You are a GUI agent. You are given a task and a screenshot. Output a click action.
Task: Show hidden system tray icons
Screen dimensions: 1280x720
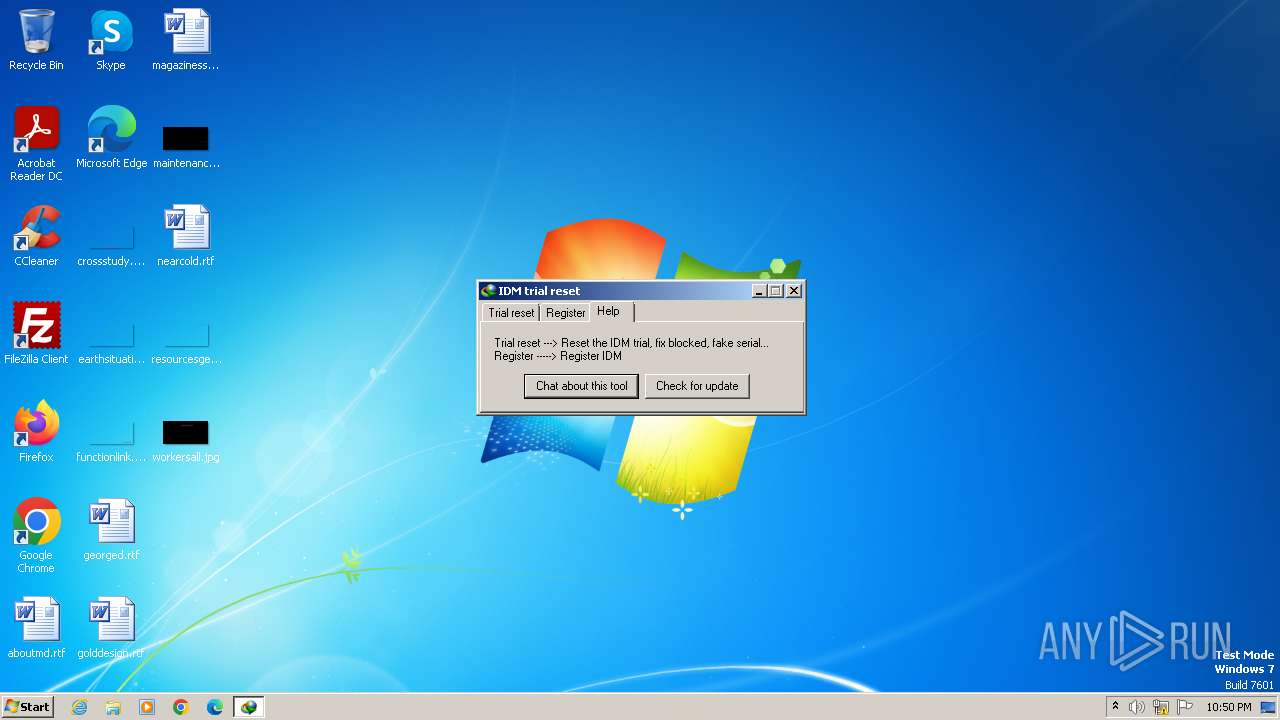point(1115,707)
